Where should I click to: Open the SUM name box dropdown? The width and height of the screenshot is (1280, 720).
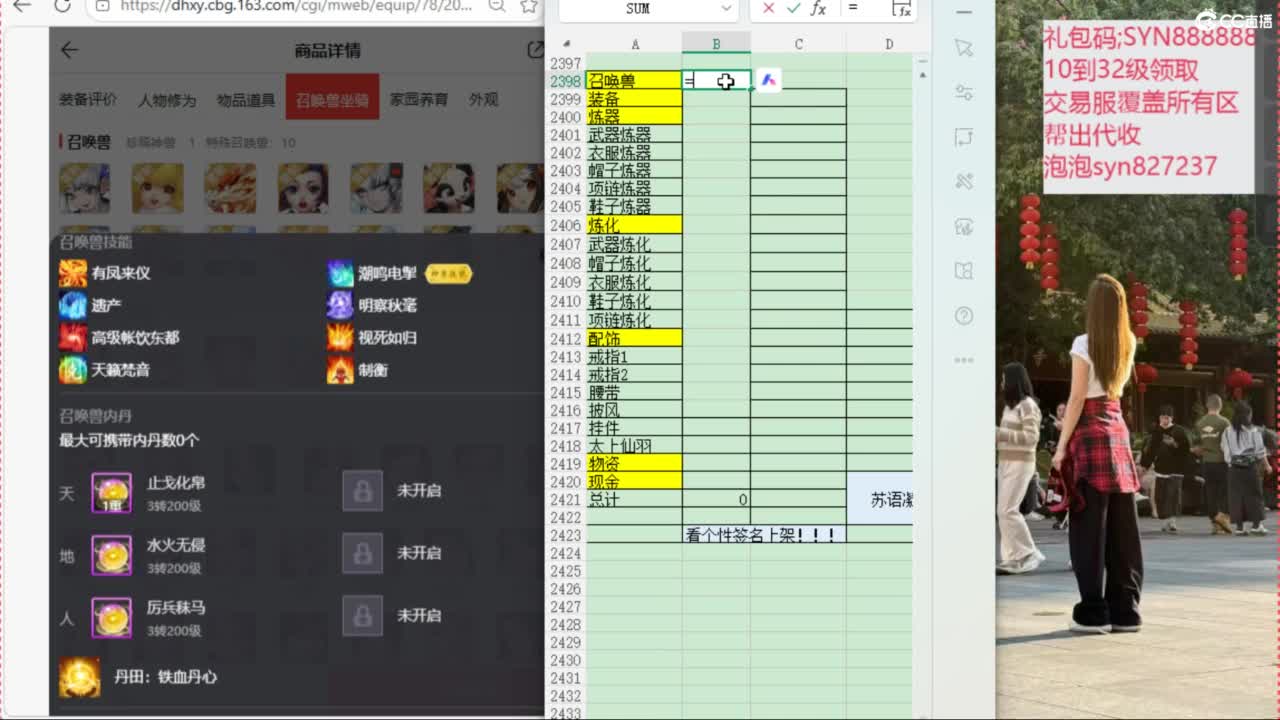(725, 9)
